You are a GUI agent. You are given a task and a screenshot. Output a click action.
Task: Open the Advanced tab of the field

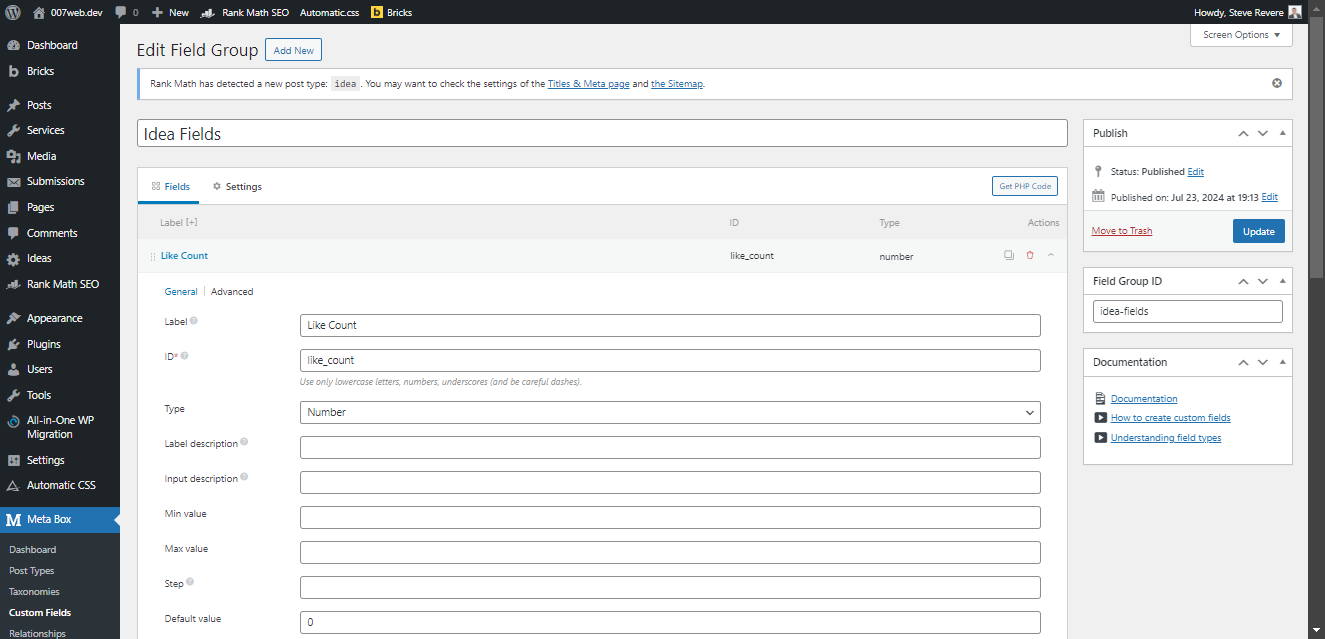(x=232, y=292)
